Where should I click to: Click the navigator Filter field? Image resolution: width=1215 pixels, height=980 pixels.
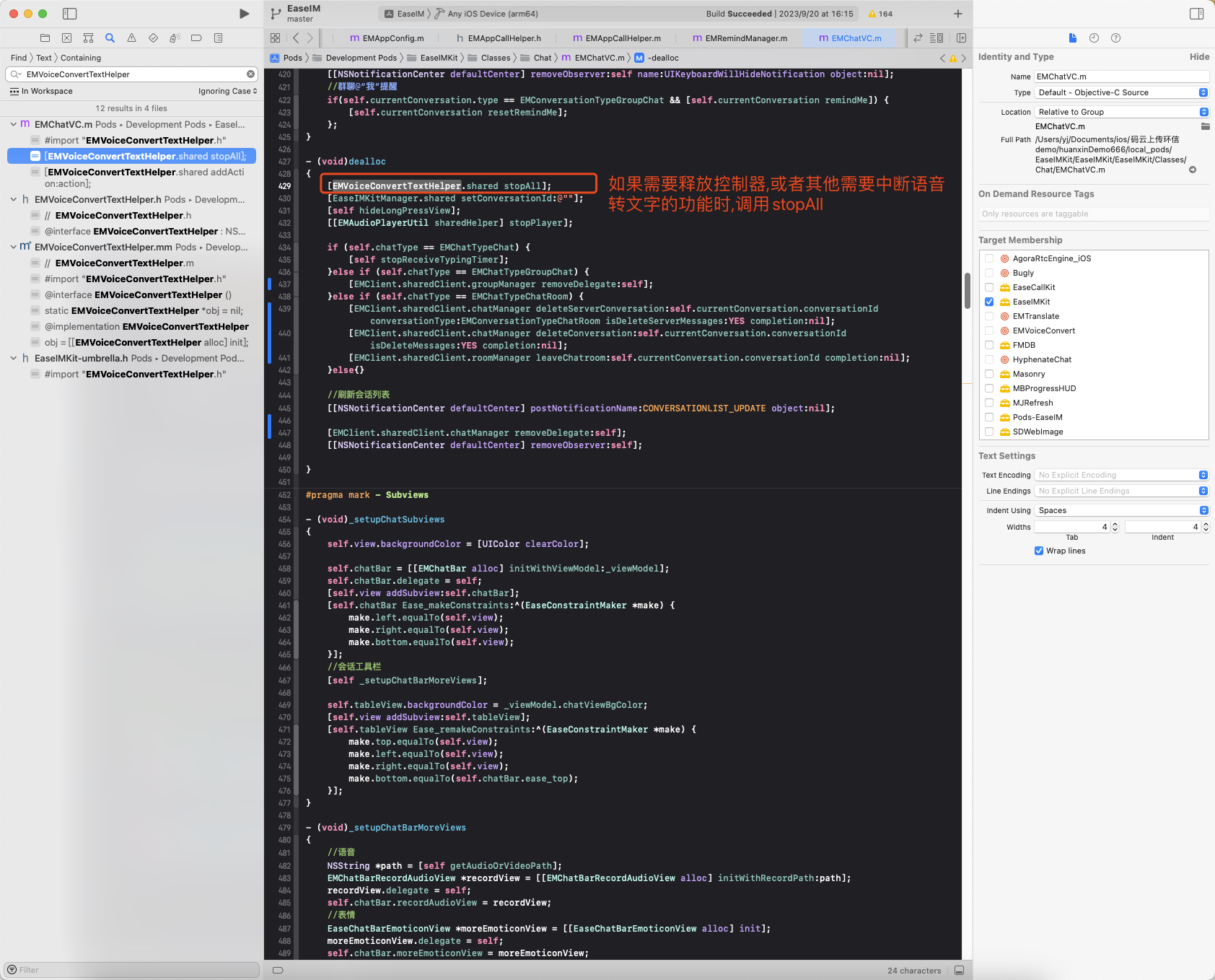click(x=131, y=970)
